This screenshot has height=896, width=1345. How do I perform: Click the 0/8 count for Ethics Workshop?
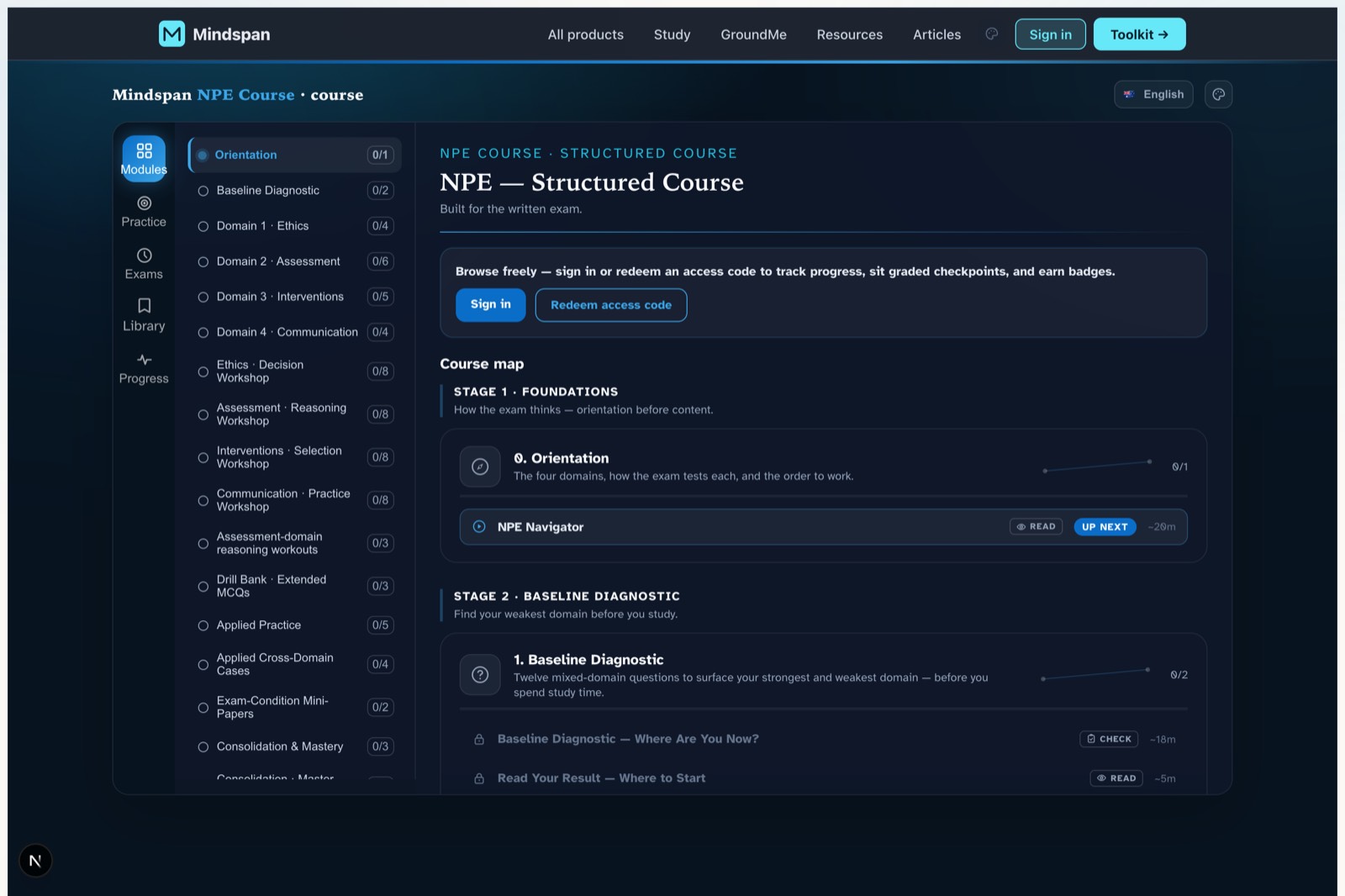point(380,372)
